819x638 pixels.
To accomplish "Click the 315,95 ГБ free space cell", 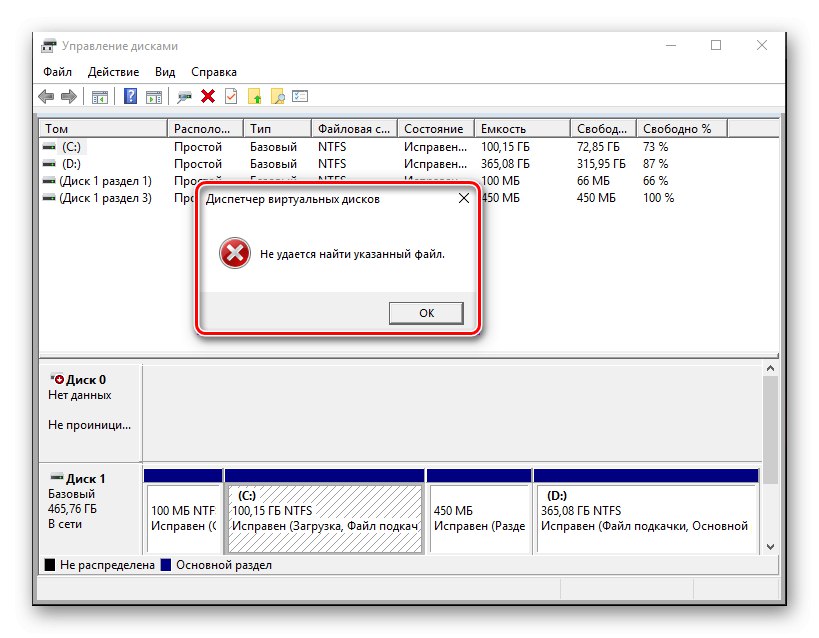I will tap(601, 164).
